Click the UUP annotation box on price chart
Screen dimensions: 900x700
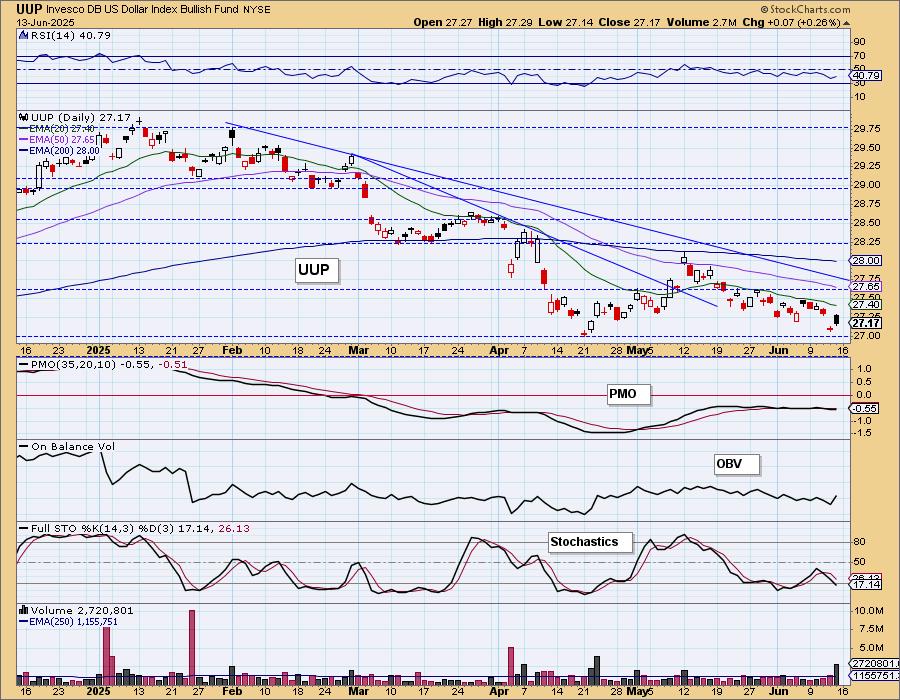pyautogui.click(x=317, y=270)
